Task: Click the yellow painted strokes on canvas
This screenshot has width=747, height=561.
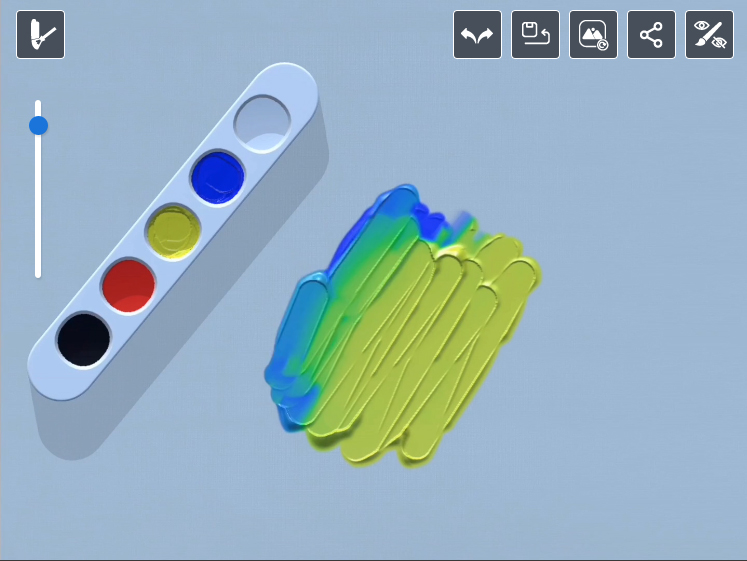Action: pyautogui.click(x=419, y=343)
